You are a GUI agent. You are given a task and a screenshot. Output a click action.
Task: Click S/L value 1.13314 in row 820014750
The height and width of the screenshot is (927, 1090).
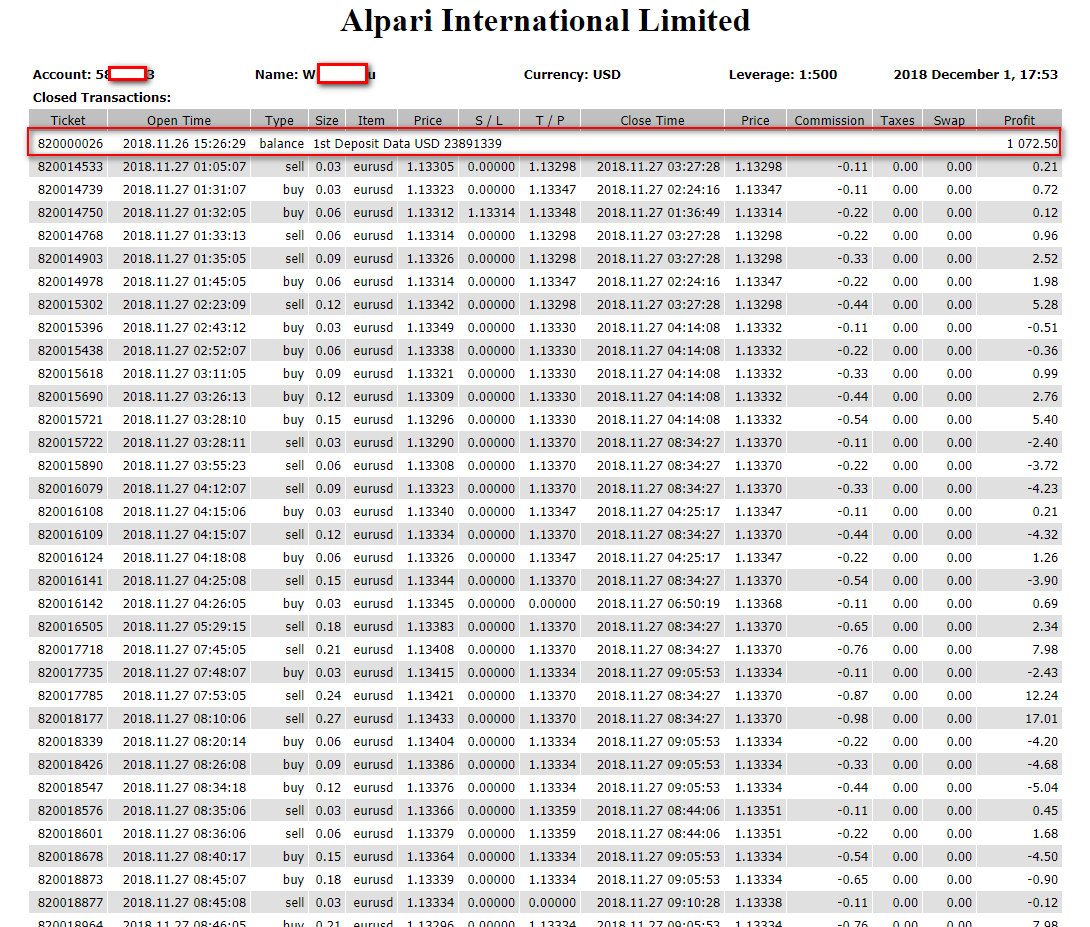[491, 213]
